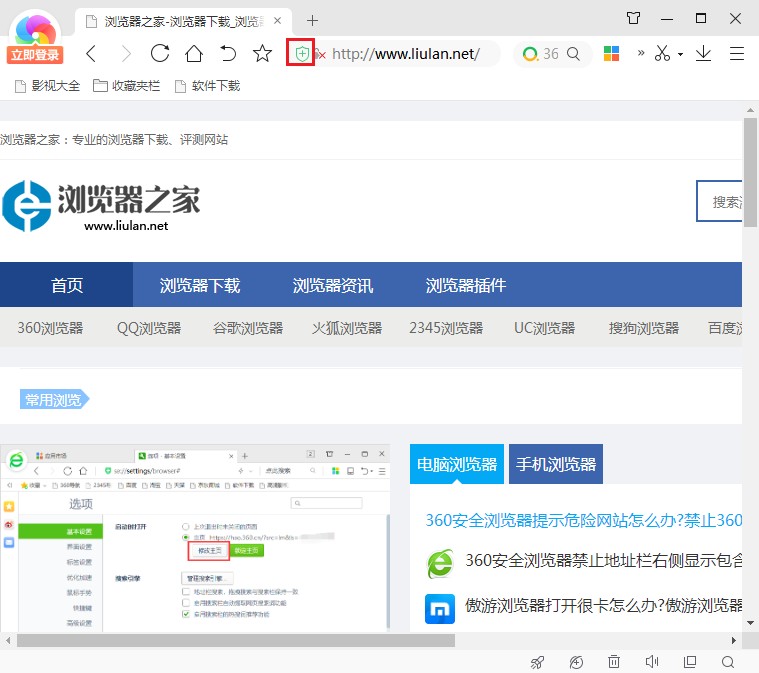Click the 常用浏览 section tag
This screenshot has width=759, height=673.
tap(54, 399)
